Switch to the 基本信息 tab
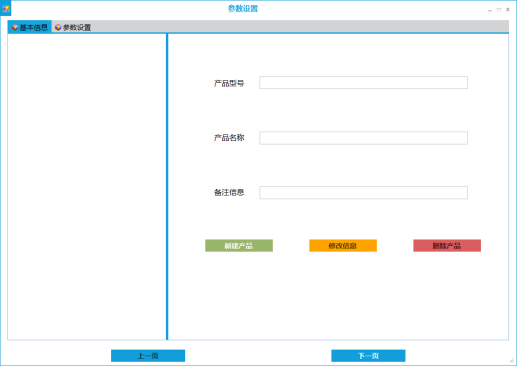The image size is (517, 366). pyautogui.click(x=30, y=27)
